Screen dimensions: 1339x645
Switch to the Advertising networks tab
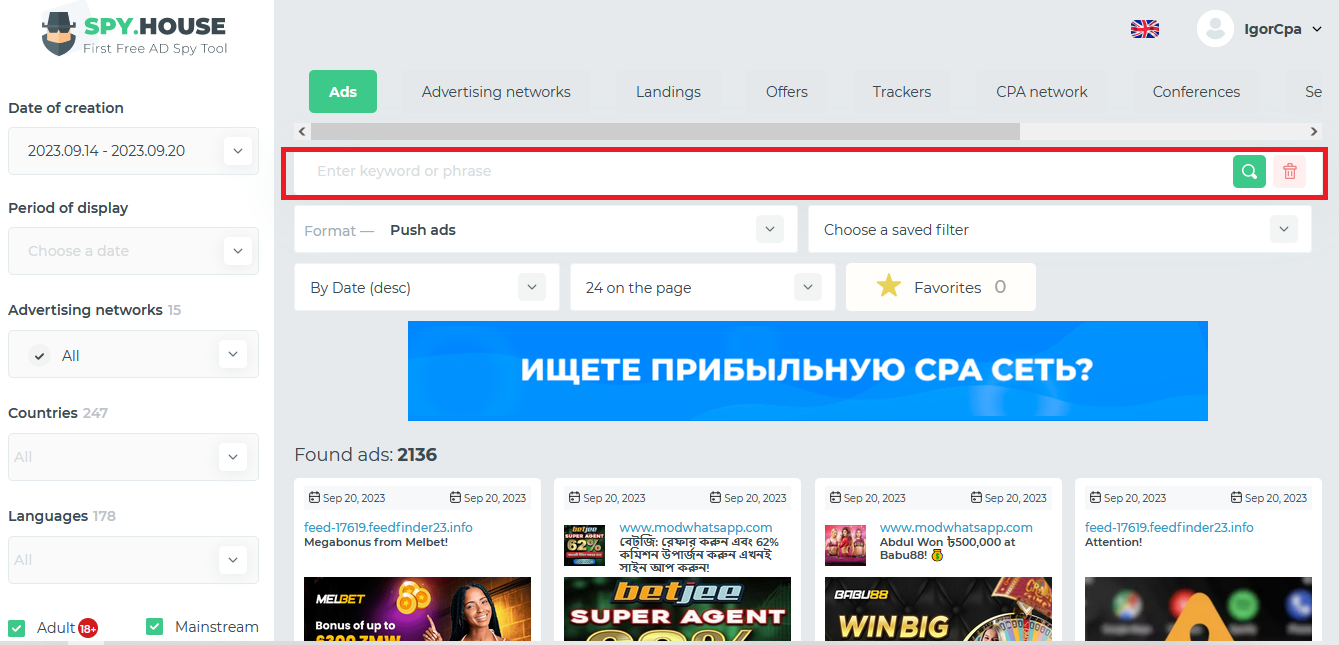tap(496, 91)
